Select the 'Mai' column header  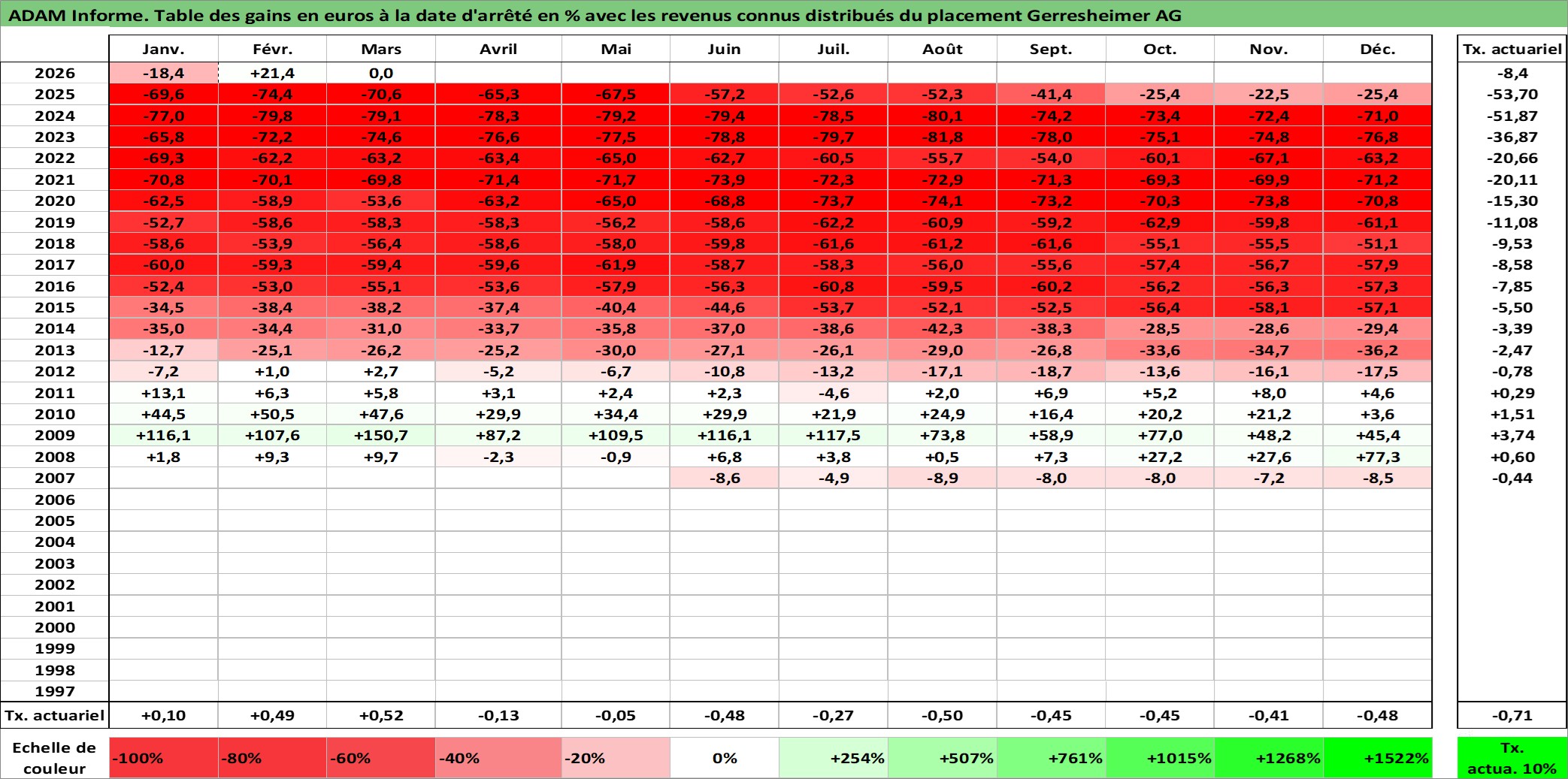pyautogui.click(x=616, y=49)
